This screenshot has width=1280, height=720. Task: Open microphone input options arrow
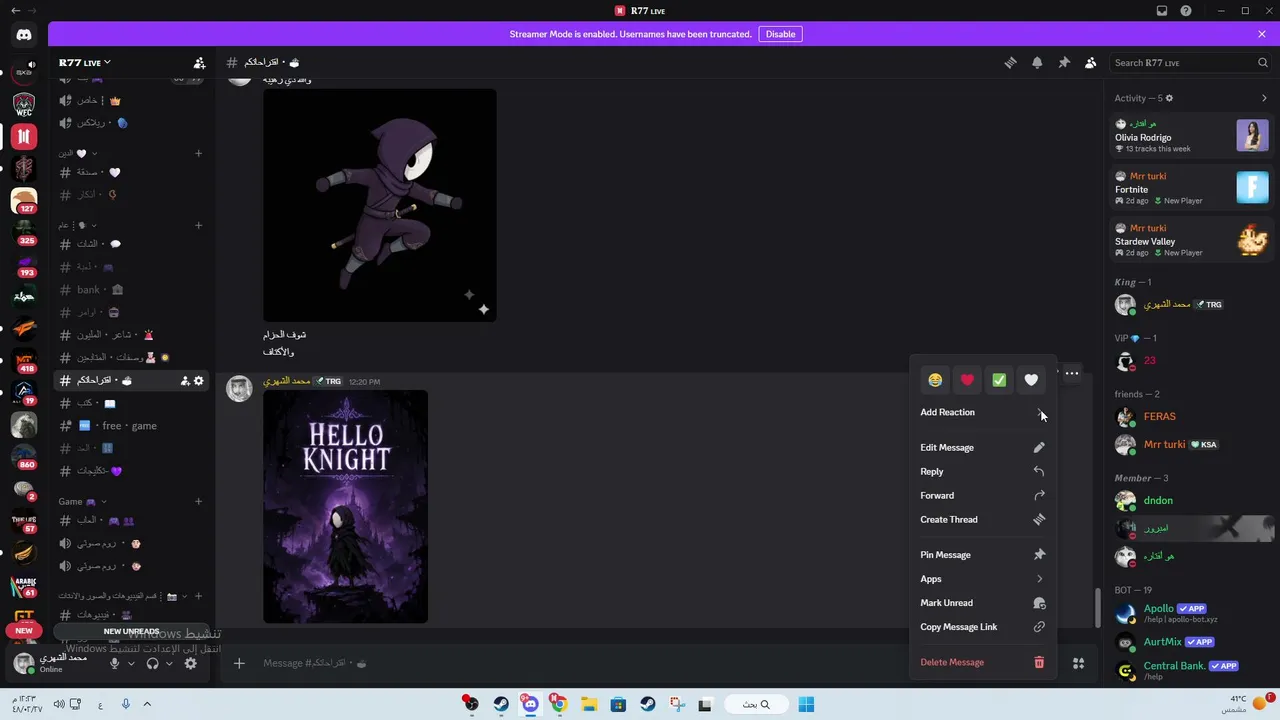pos(130,663)
